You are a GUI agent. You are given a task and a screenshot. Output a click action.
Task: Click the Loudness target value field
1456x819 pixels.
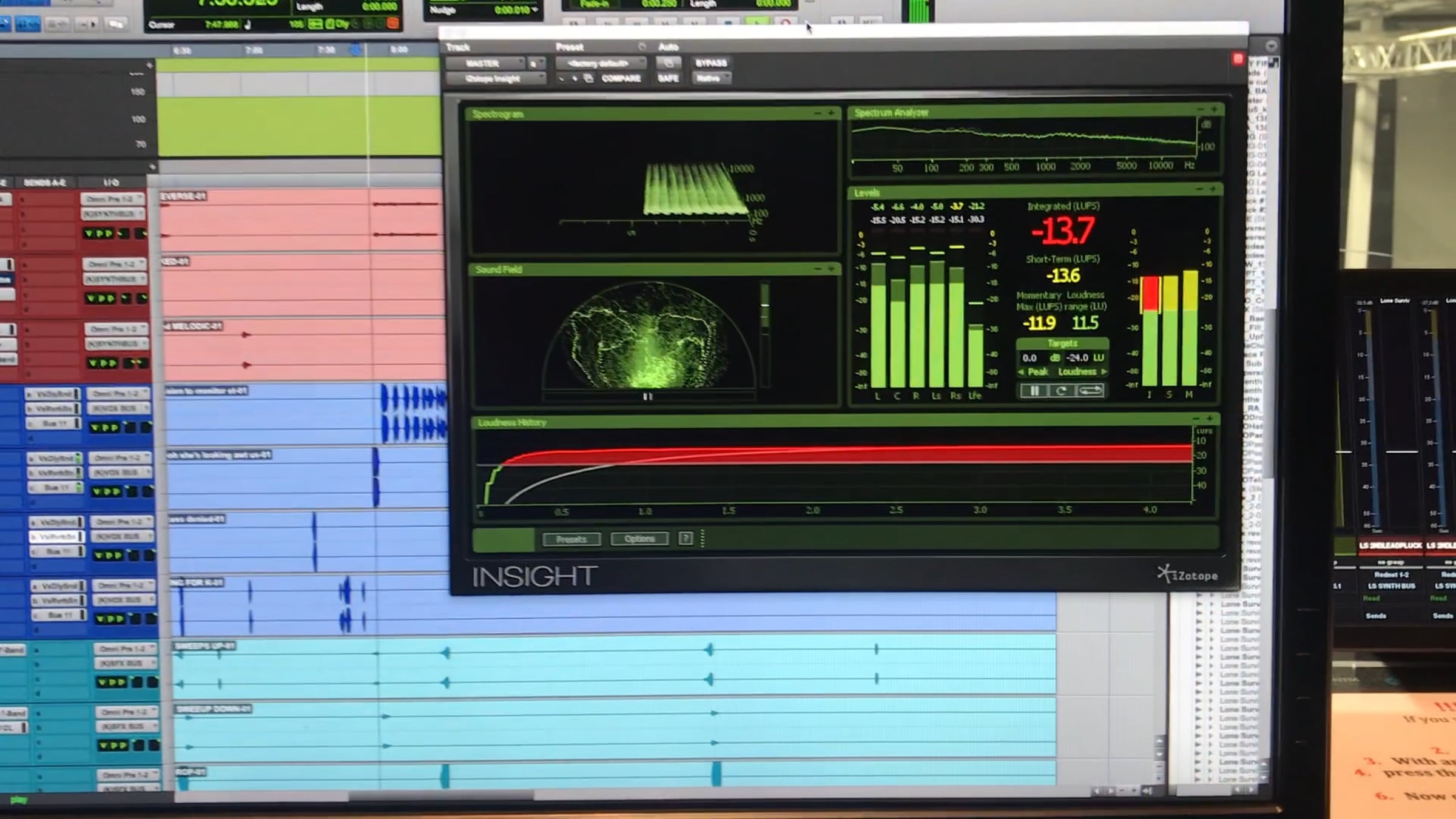(x=1077, y=358)
